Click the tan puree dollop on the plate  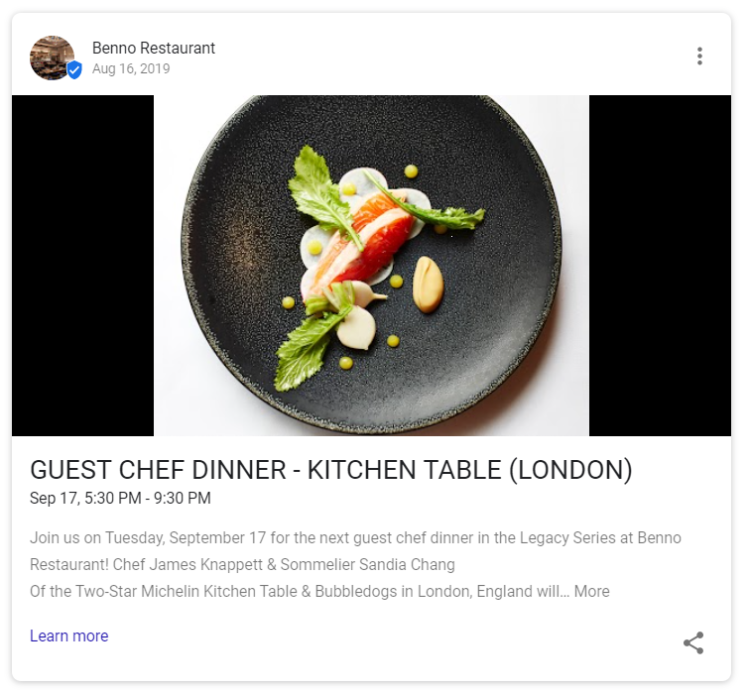pyautogui.click(x=428, y=285)
